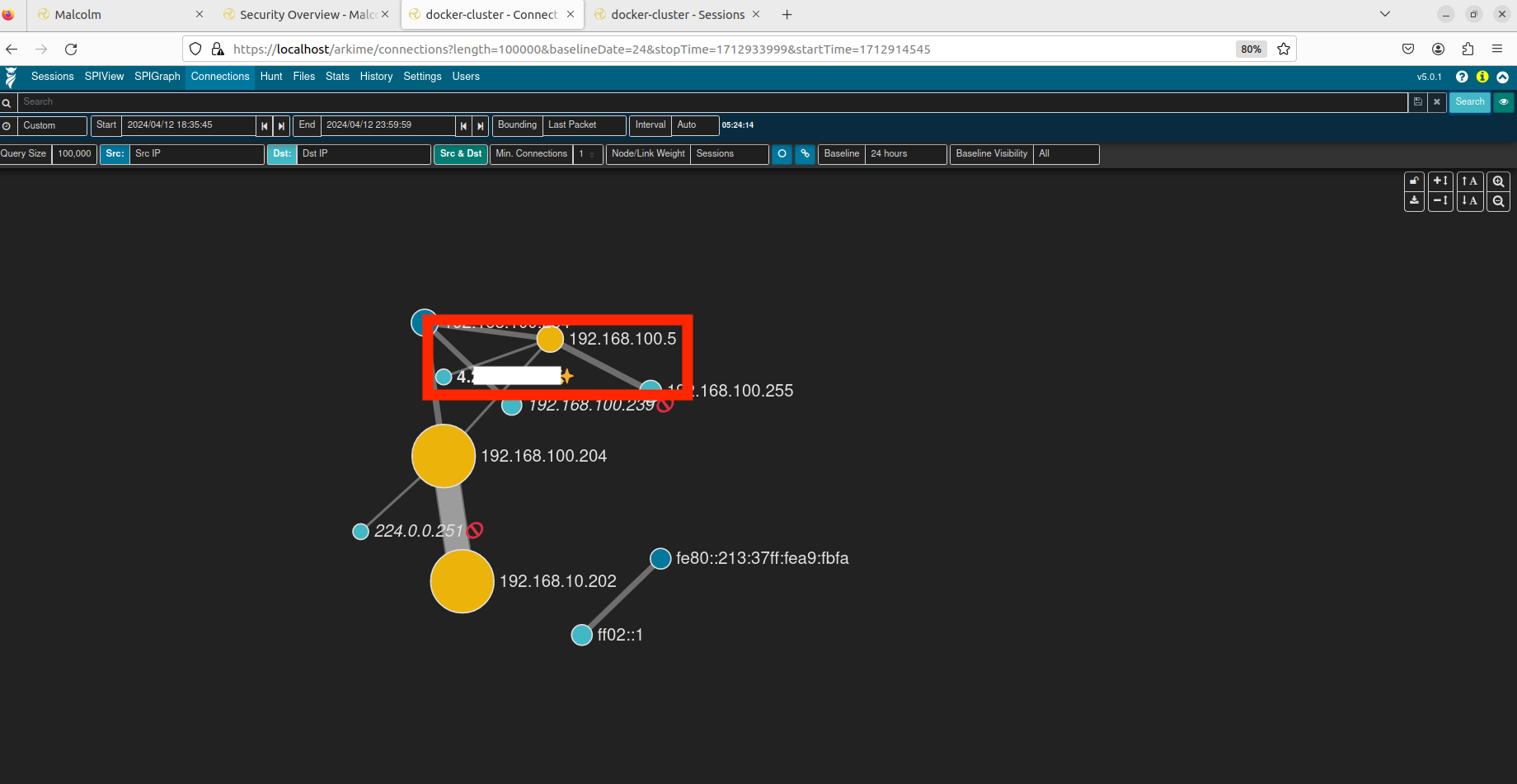Click the unlock node positions icon
This screenshot has width=1517, height=784.
click(1414, 181)
